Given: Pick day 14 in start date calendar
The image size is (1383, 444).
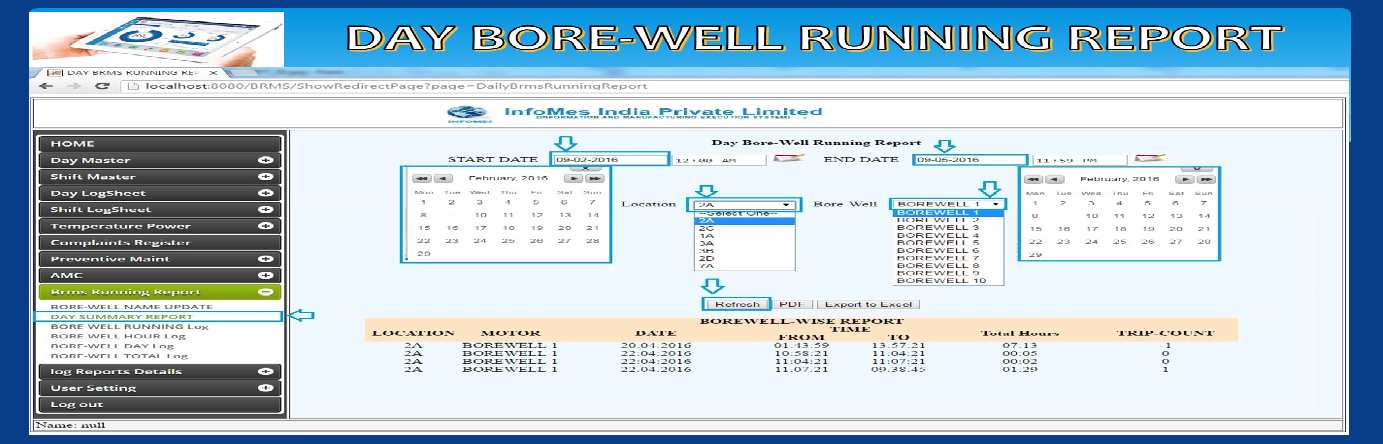Looking at the screenshot, I should coord(592,215).
